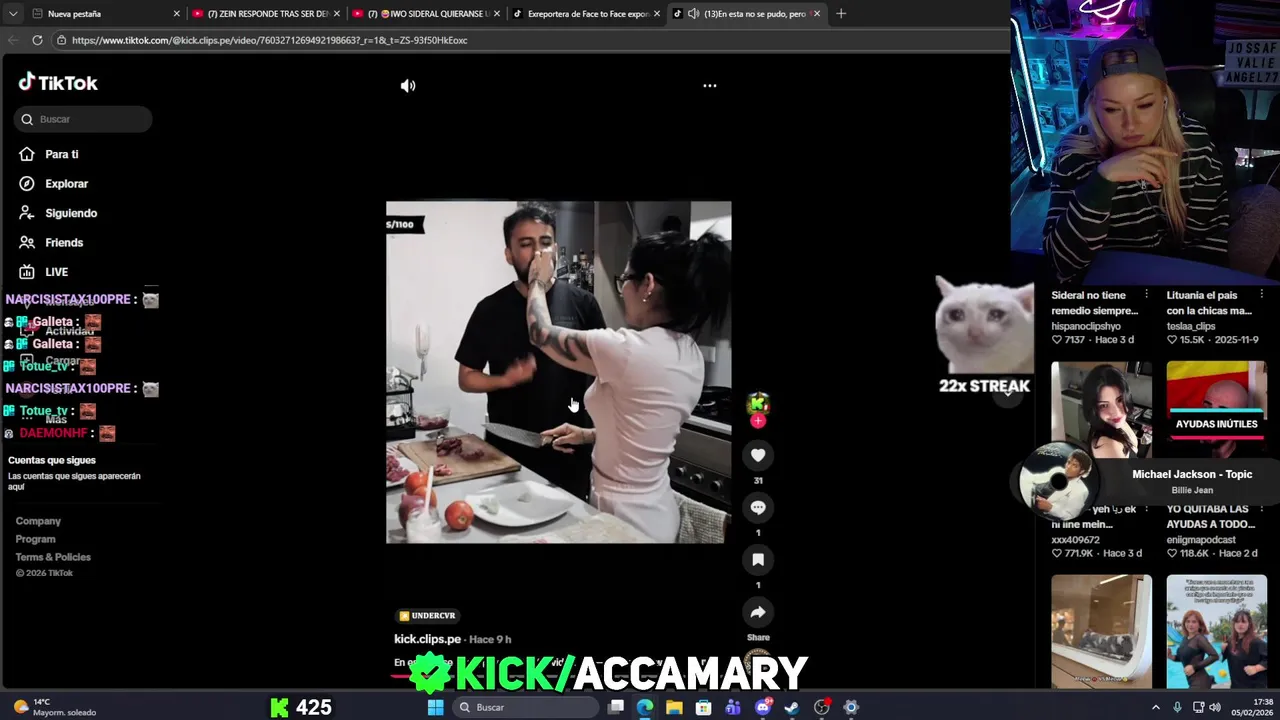Mute the TikTok tab via speaker icon
The height and width of the screenshot is (720, 1280).
[693, 14]
